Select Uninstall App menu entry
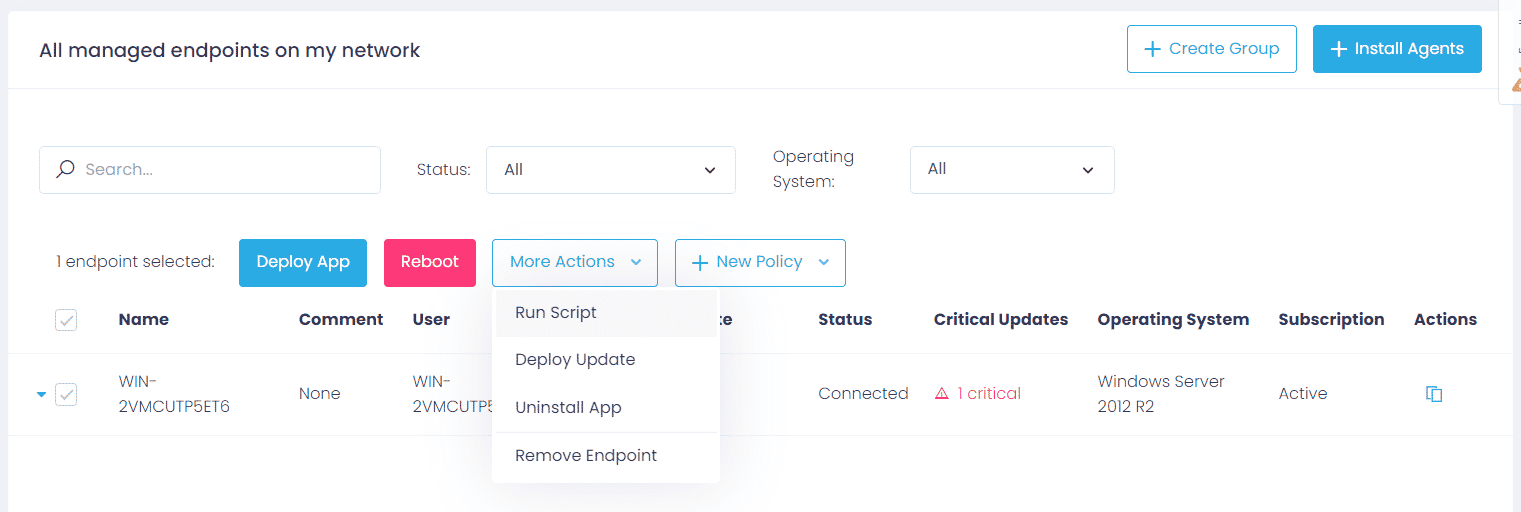Screen dimensions: 1521x512 pyautogui.click(x=568, y=408)
